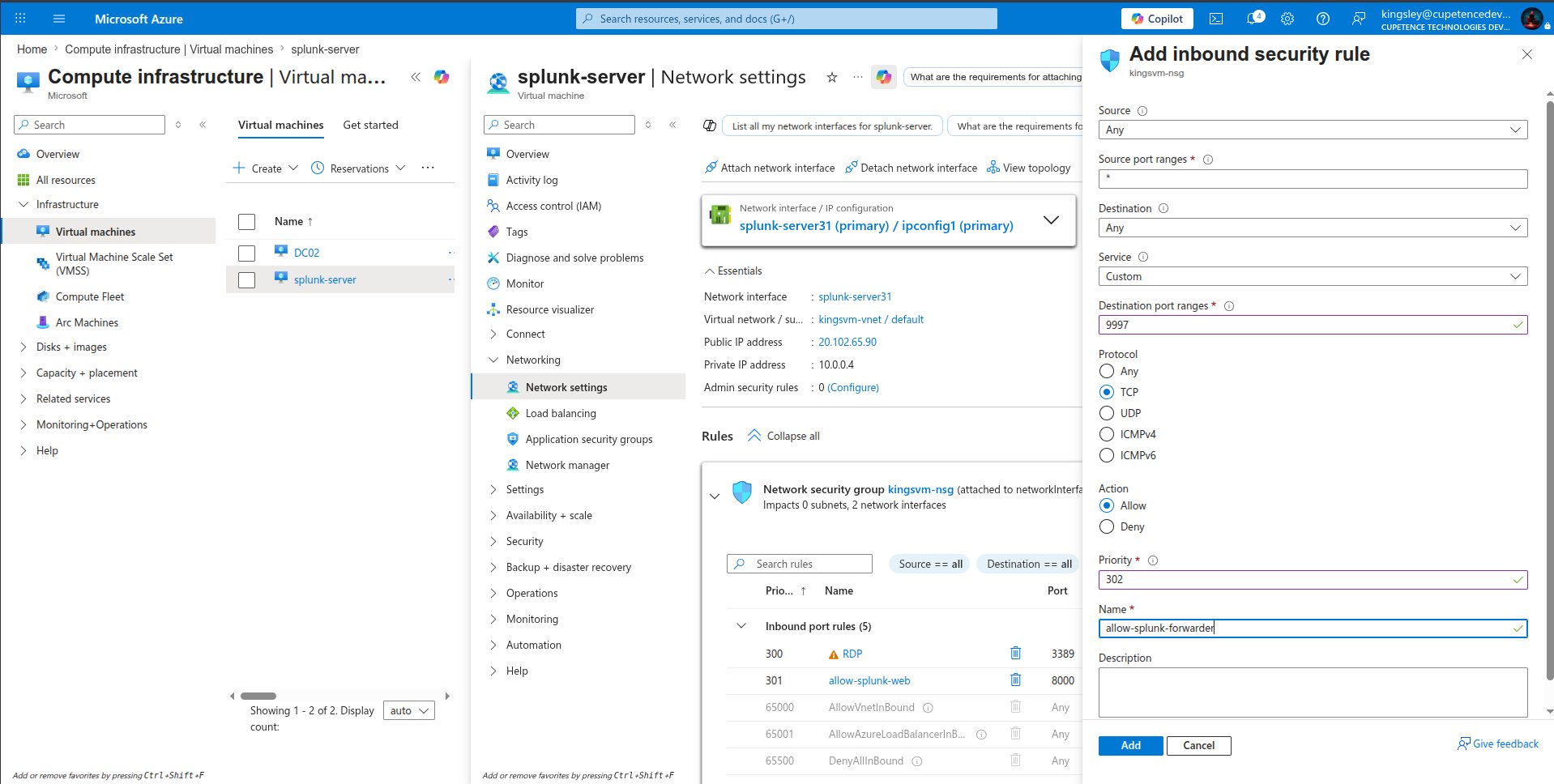Screen dimensions: 1554x784
Task: Open the Service dropdown set to Custom
Action: [1313, 276]
